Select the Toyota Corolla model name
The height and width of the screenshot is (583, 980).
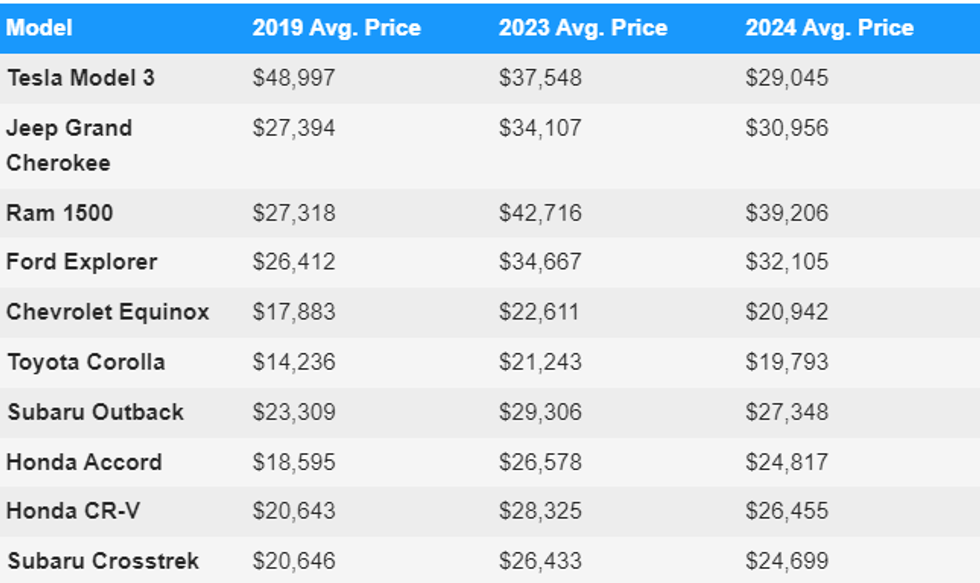point(86,362)
